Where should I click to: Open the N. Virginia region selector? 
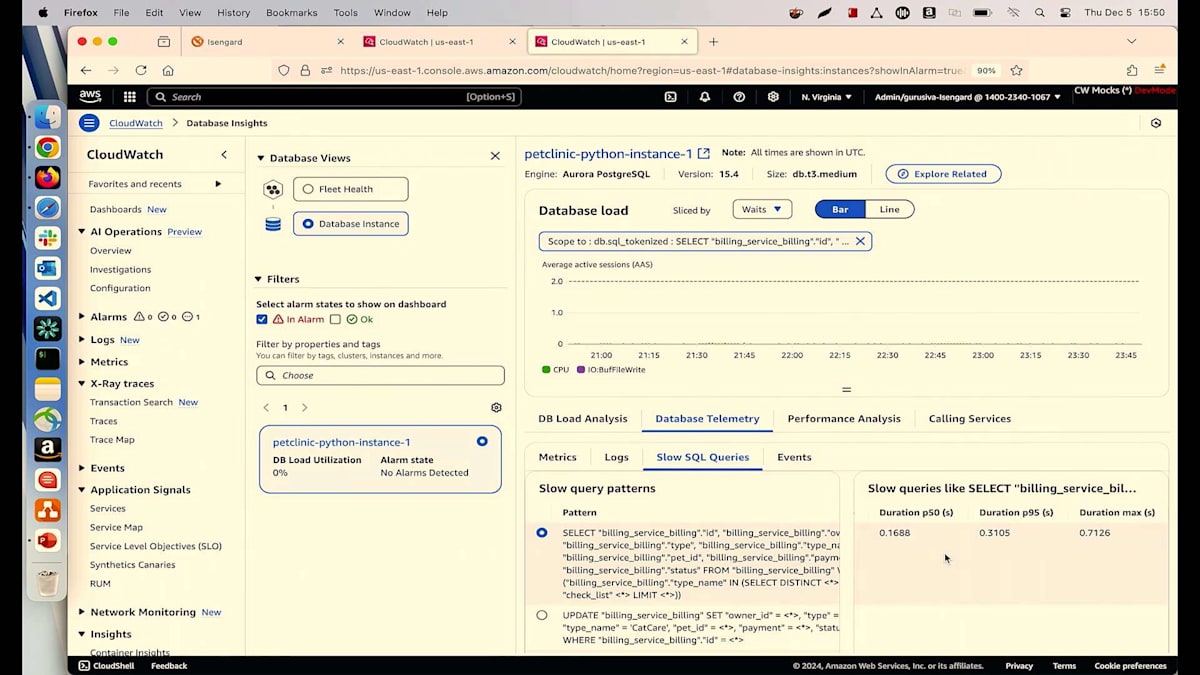[827, 97]
